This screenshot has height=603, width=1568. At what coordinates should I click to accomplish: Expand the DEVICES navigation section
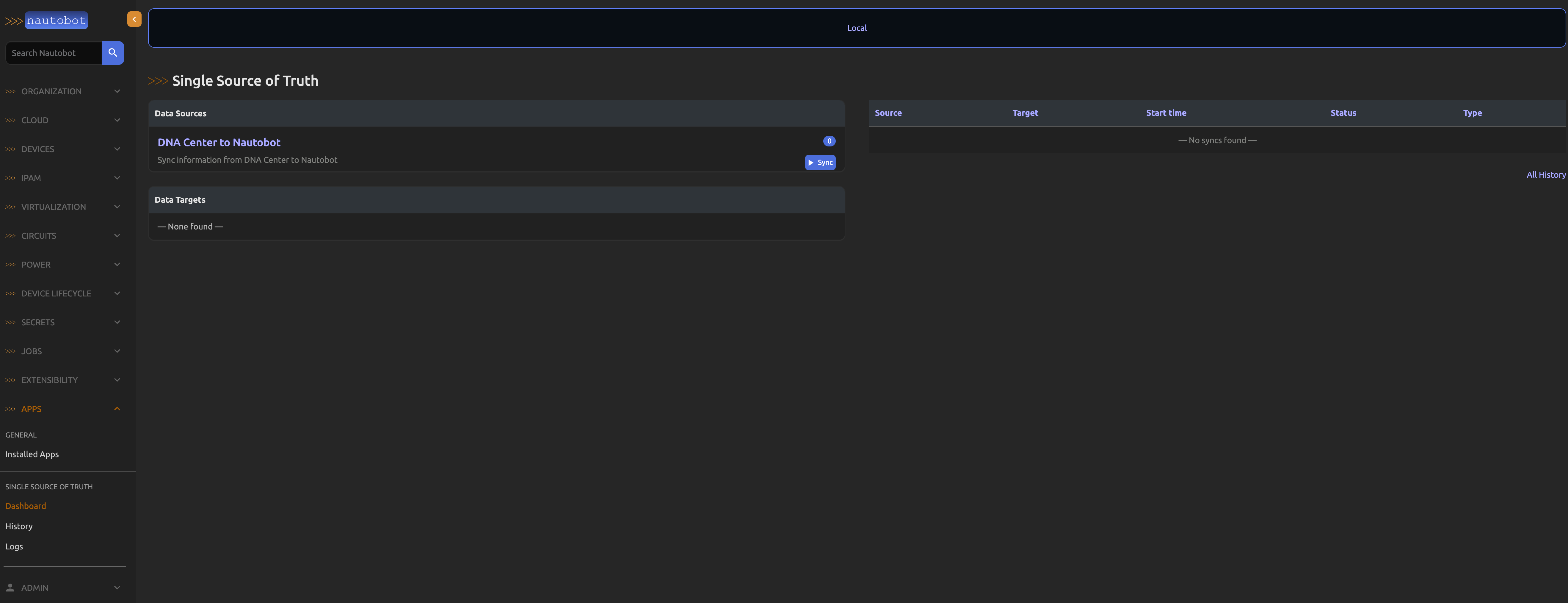click(x=38, y=149)
